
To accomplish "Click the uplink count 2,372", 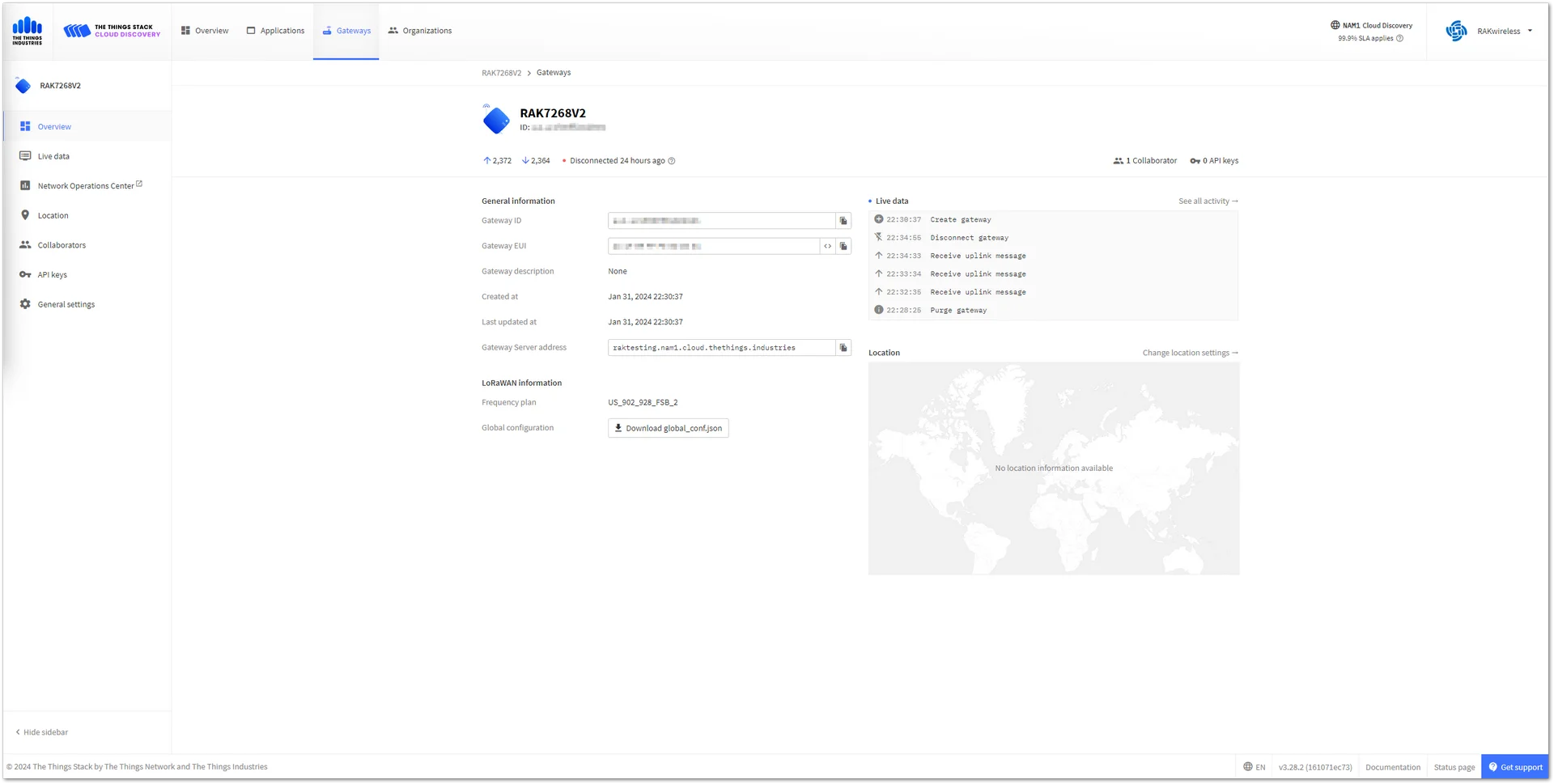I will pos(498,161).
